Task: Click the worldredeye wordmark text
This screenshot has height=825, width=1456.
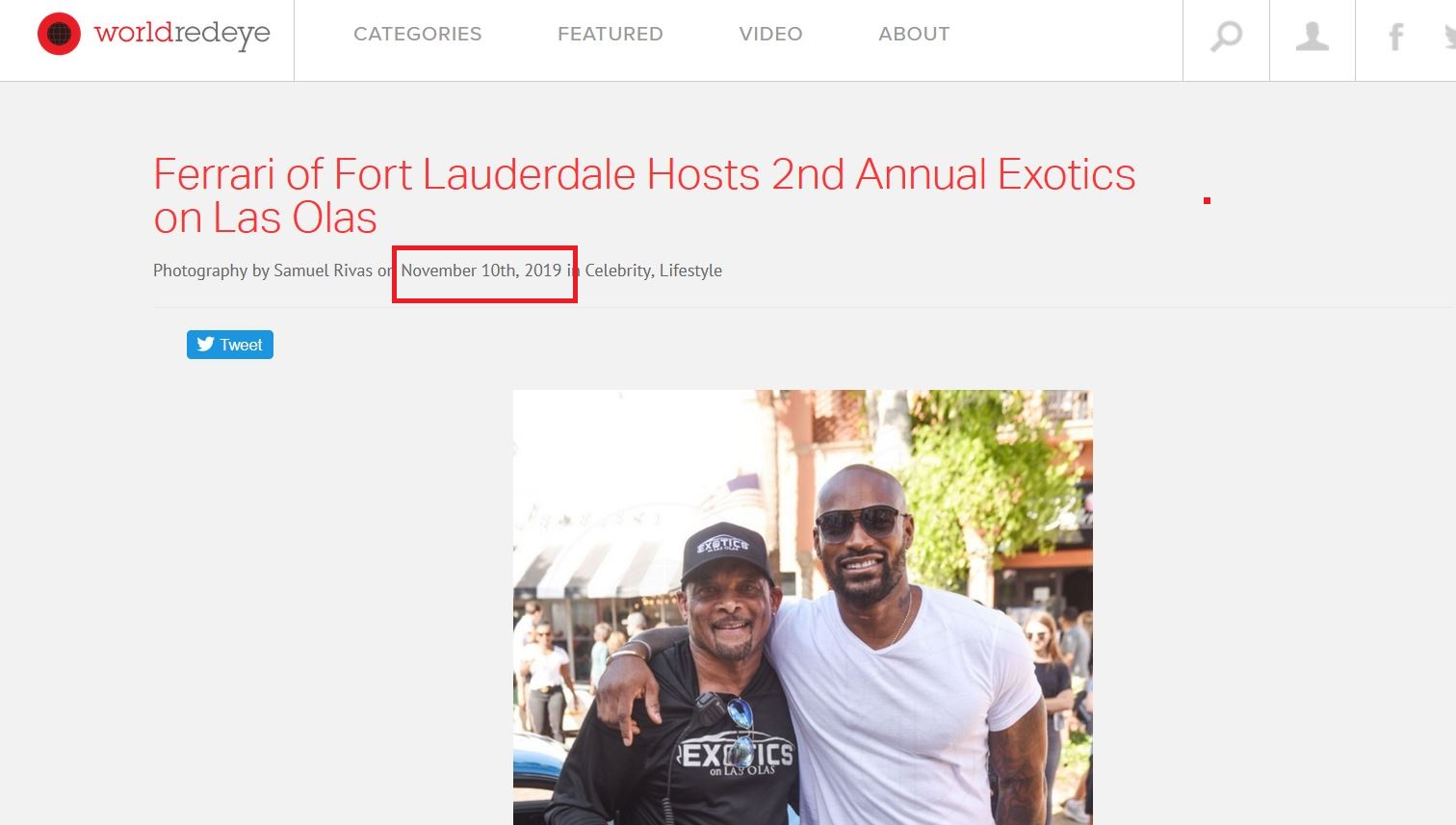Action: (182, 35)
